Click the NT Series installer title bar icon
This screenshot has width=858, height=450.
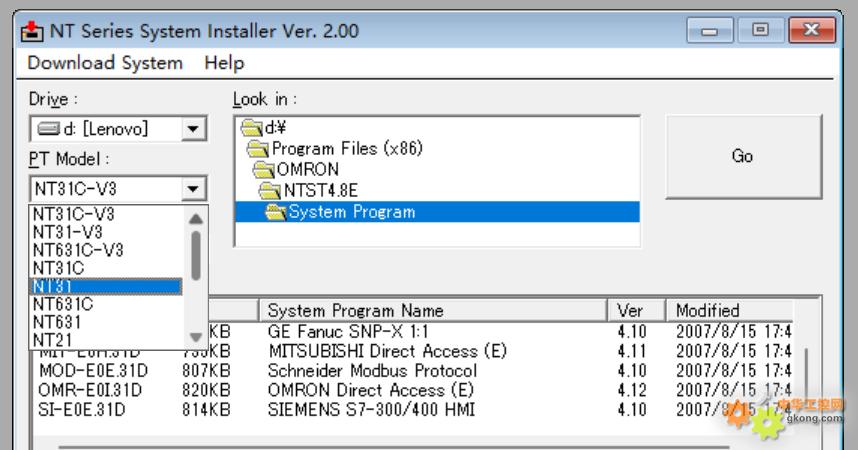(x=30, y=32)
